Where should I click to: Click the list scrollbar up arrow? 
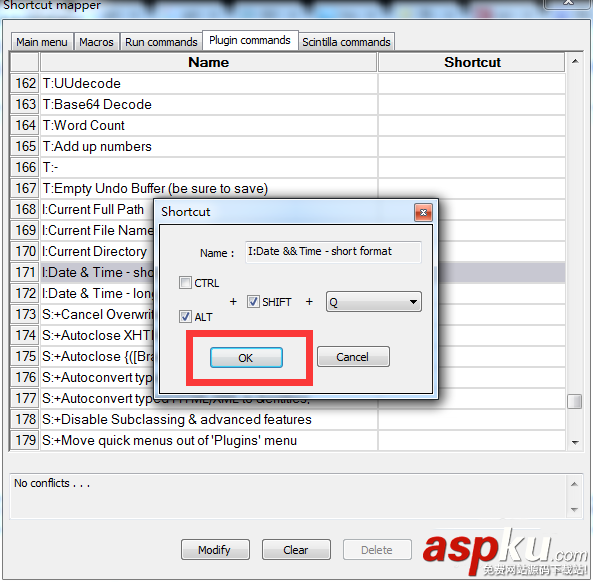tap(575, 61)
